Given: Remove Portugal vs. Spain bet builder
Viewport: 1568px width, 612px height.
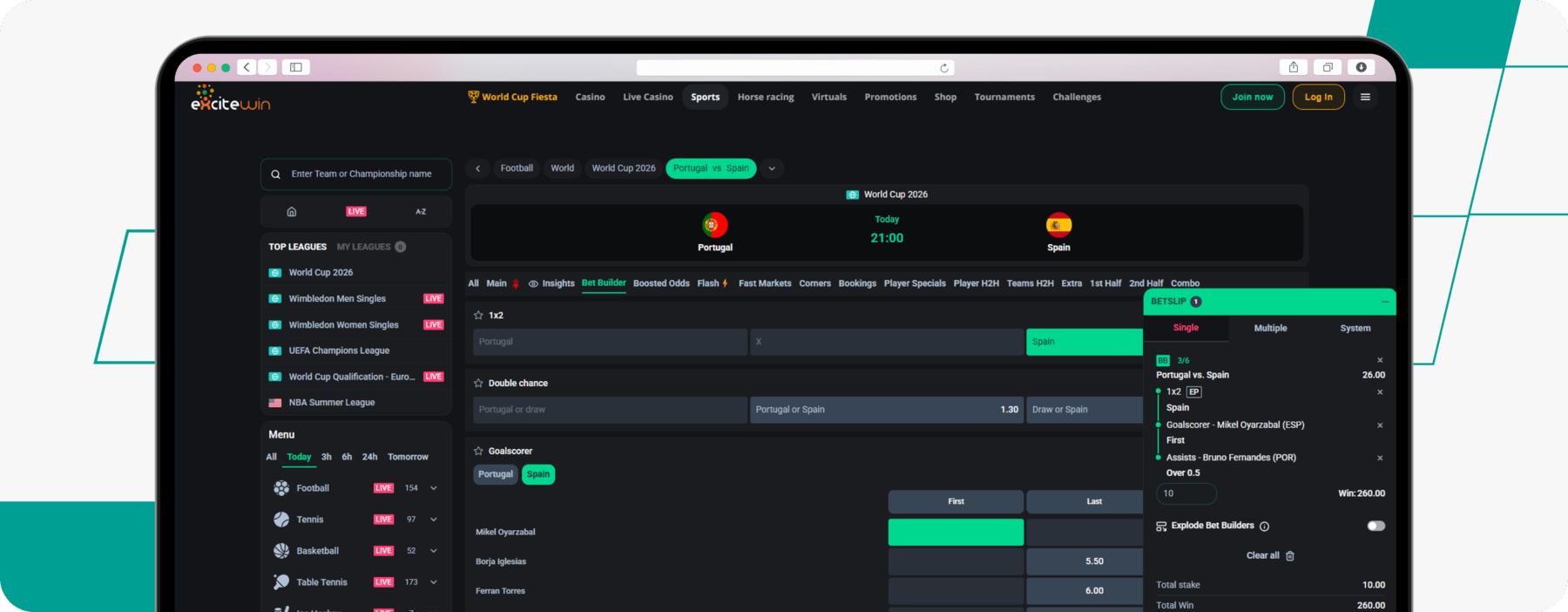Looking at the screenshot, I should tap(1380, 360).
